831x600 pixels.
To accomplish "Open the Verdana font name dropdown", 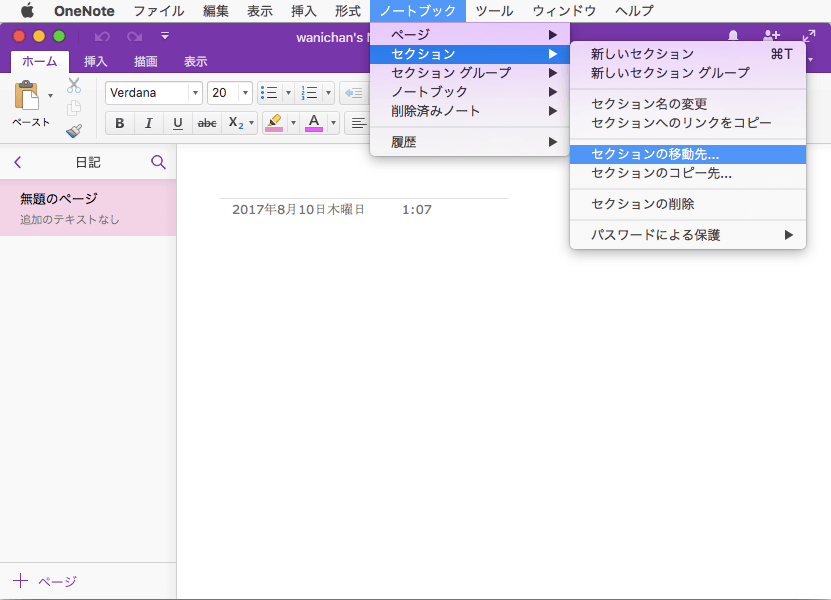I will tap(194, 93).
